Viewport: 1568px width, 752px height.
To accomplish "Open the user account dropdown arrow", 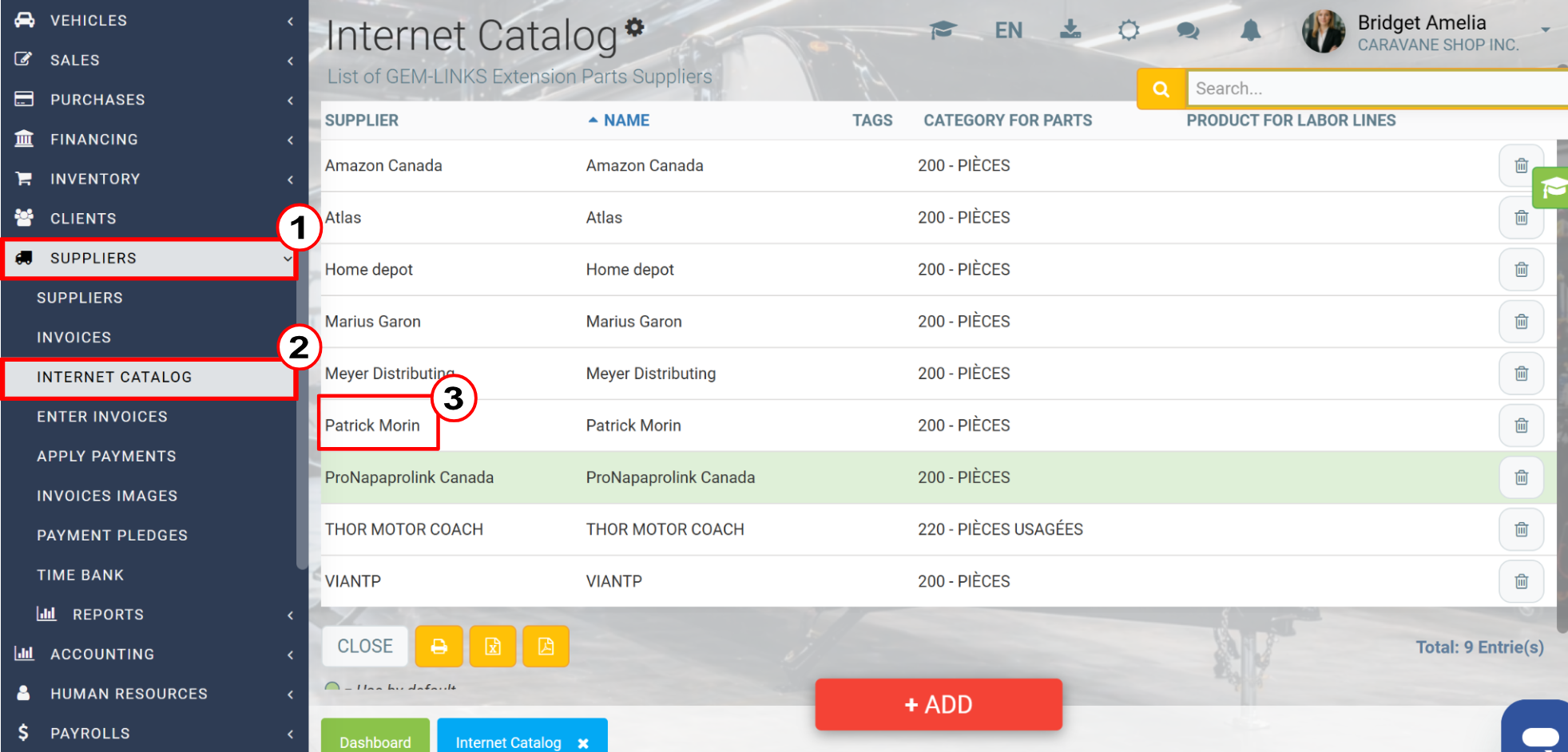I will click(x=1545, y=30).
